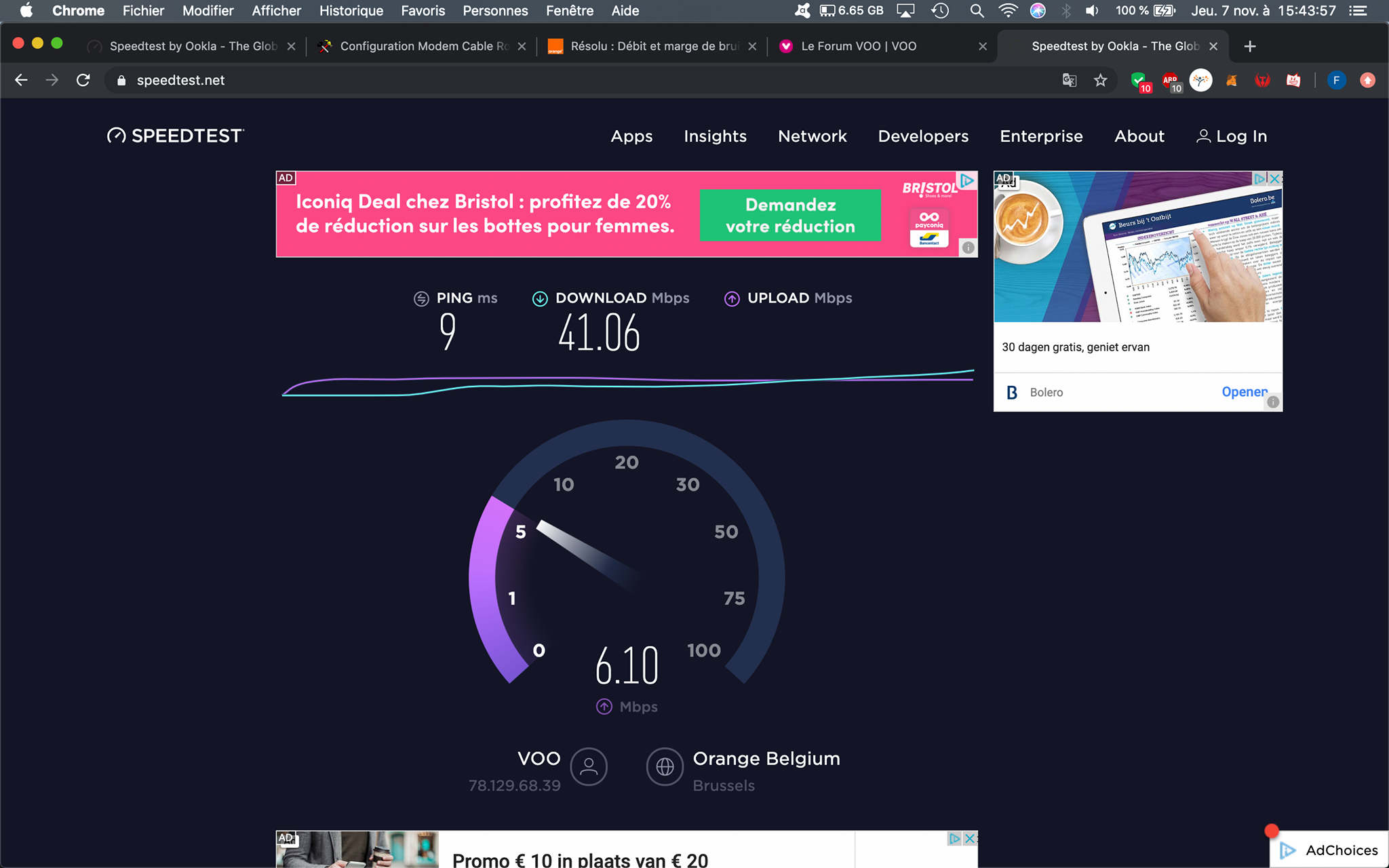Open a new tab with the plus button

[1250, 46]
